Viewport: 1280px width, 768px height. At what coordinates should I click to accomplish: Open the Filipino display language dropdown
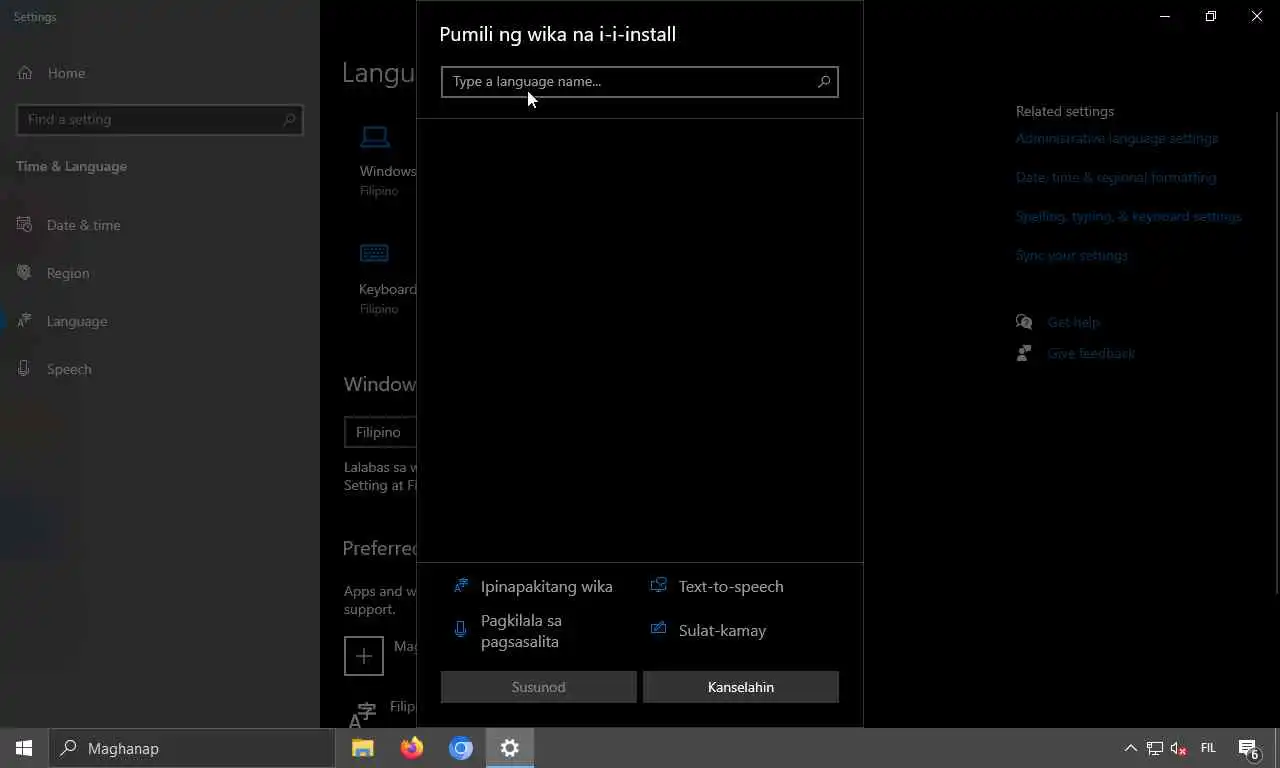[380, 432]
